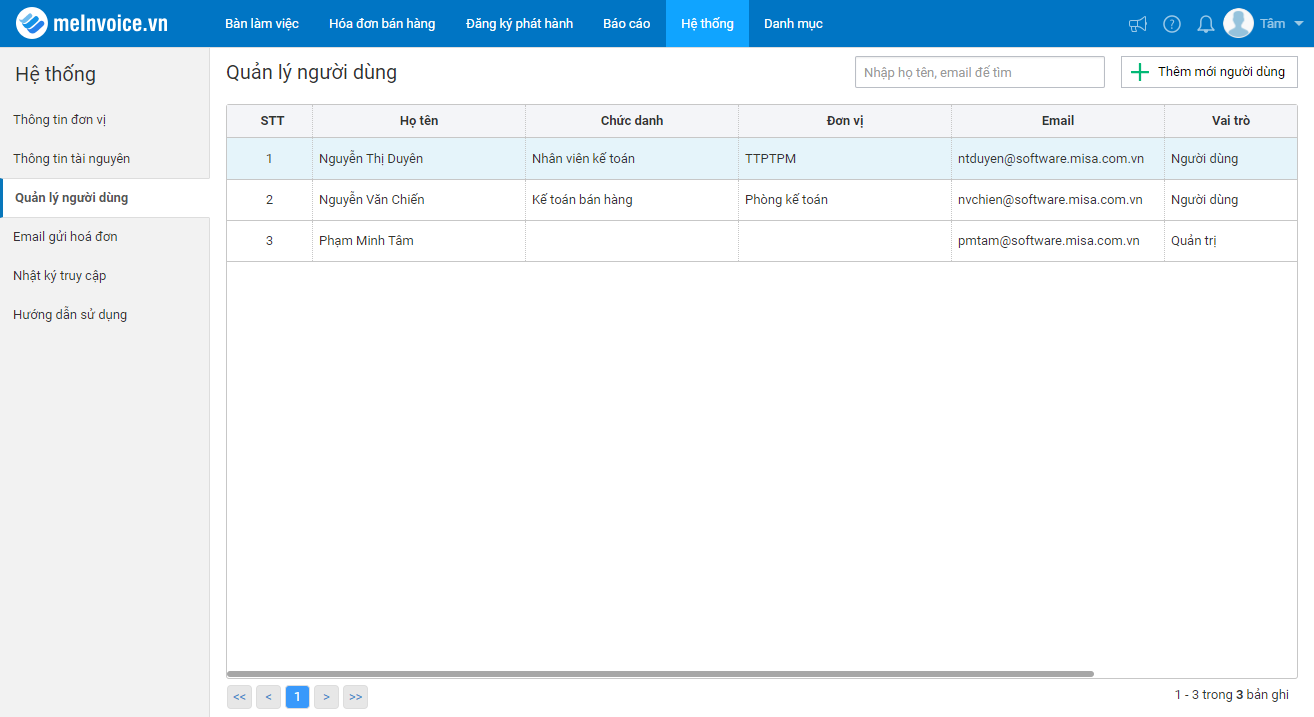Show notifications bell icon
1314x717 pixels.
(1206, 24)
